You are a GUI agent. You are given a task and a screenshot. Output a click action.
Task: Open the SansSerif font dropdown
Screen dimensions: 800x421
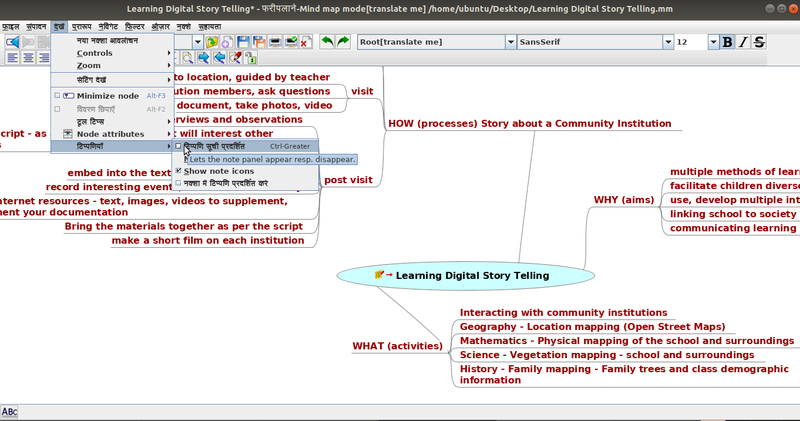tap(668, 42)
